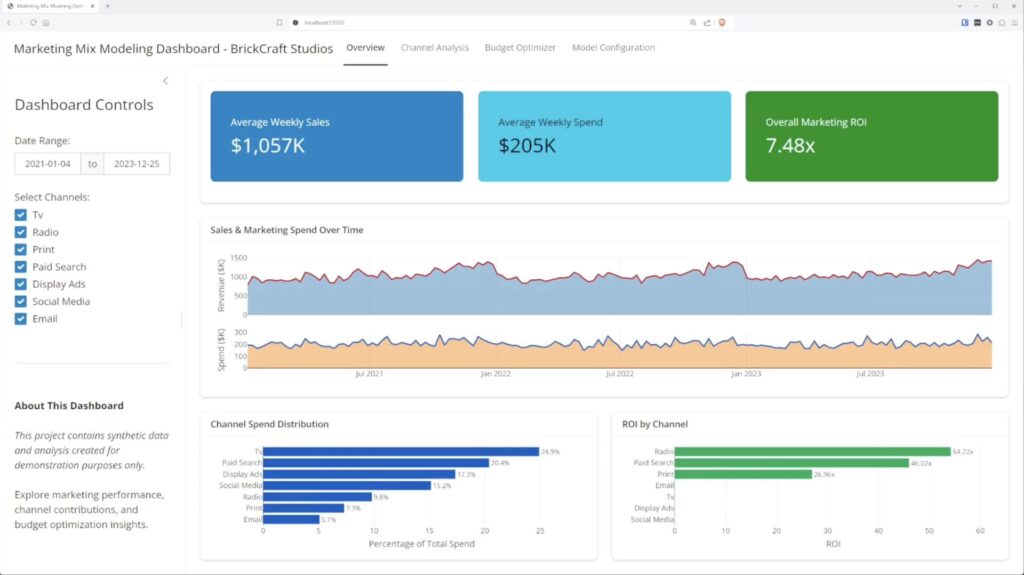
Task: Disable the Email channel checkbox
Action: (x=21, y=319)
